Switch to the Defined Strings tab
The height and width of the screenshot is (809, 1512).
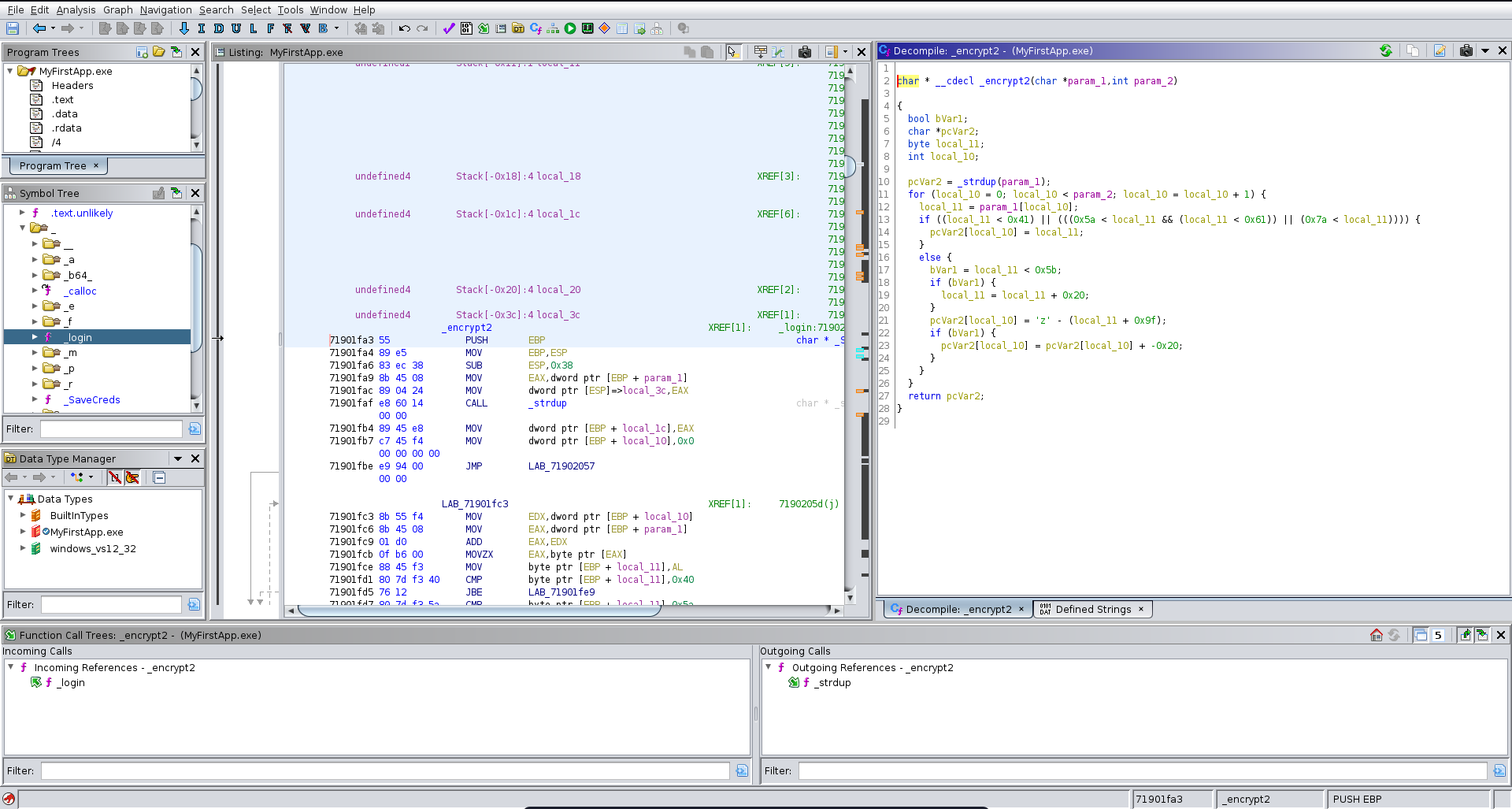tap(1092, 609)
